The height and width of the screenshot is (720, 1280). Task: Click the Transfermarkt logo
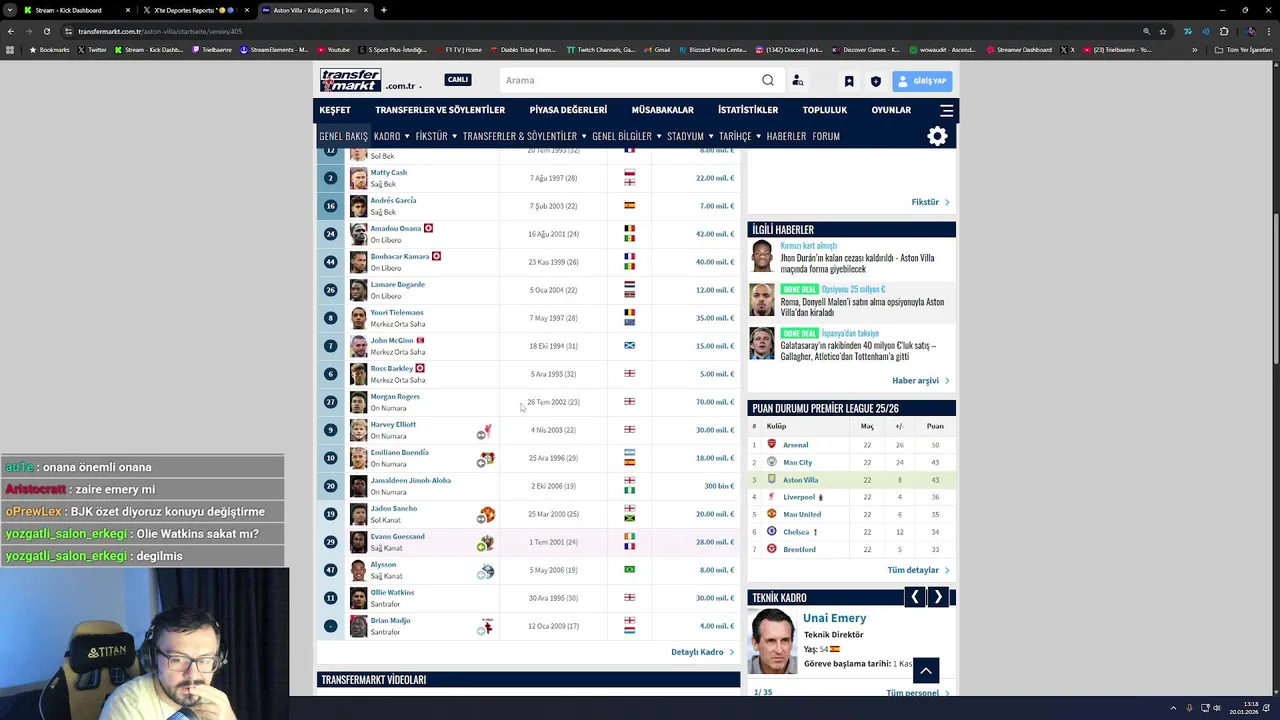point(350,80)
